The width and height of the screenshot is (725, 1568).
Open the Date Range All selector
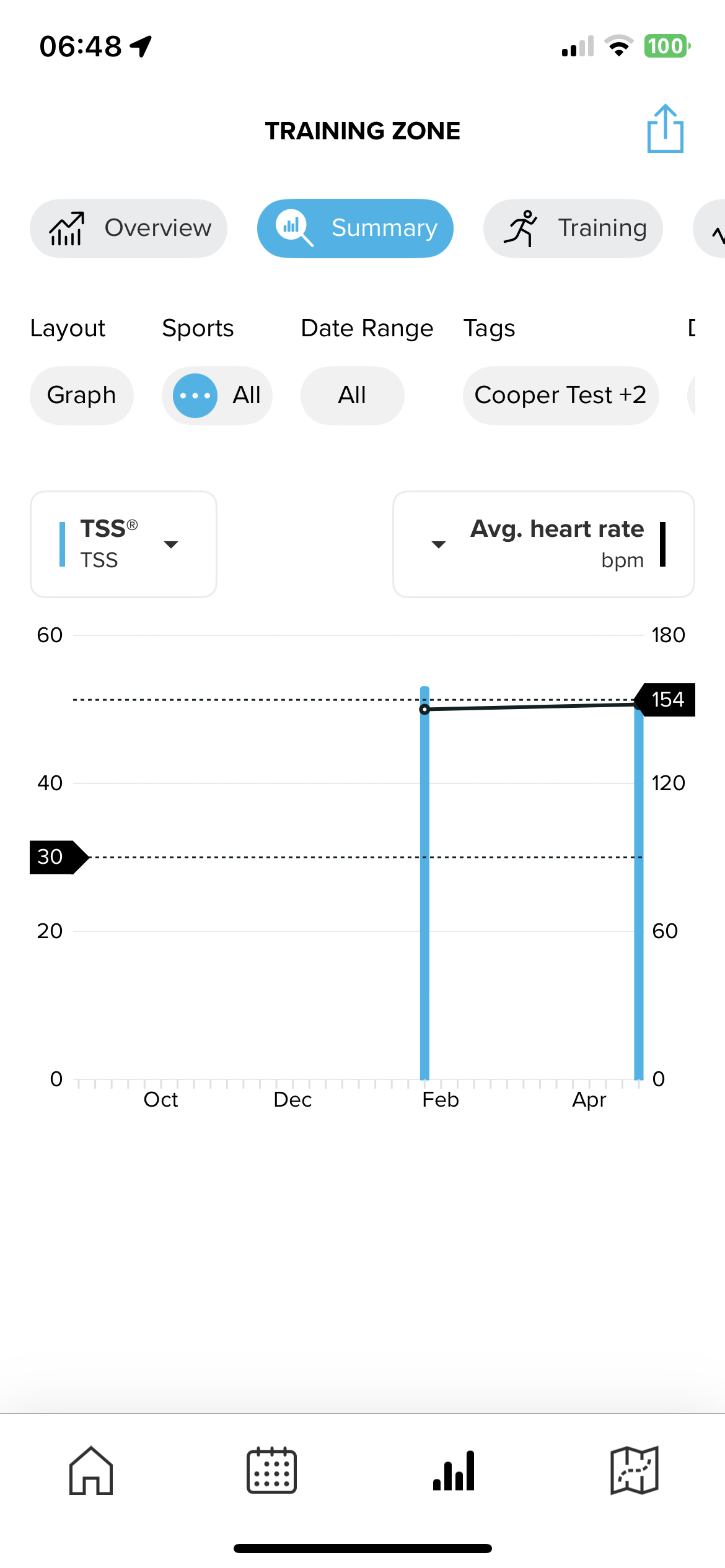pyautogui.click(x=352, y=396)
